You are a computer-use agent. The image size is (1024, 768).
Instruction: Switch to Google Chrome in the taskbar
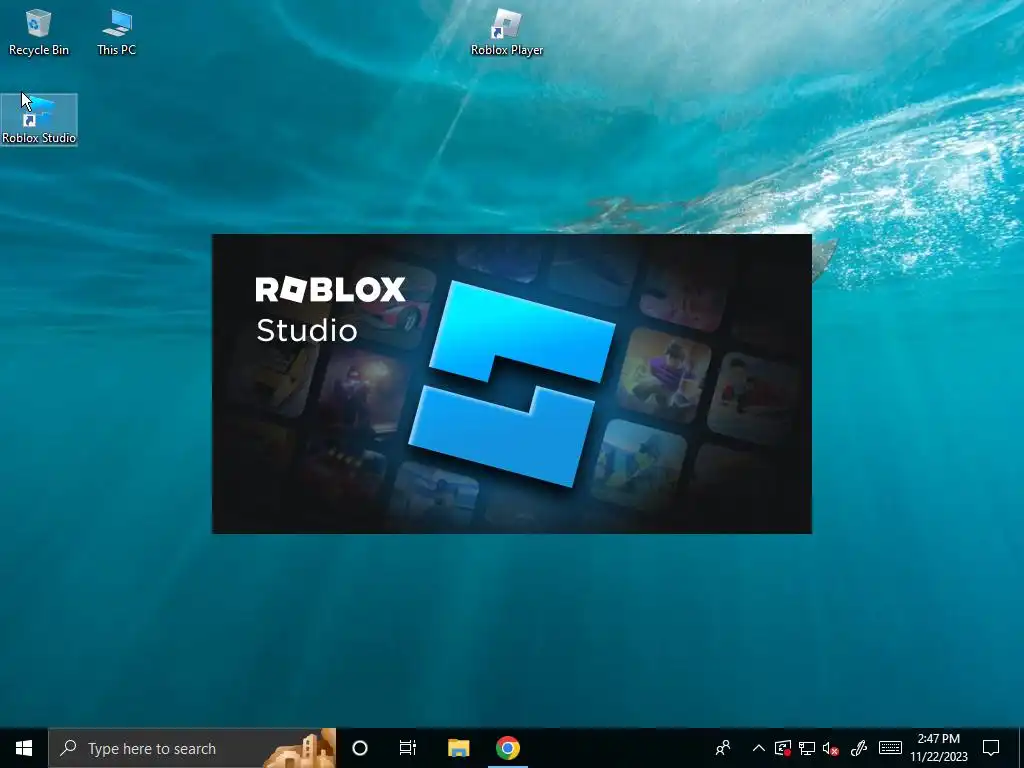coord(507,748)
